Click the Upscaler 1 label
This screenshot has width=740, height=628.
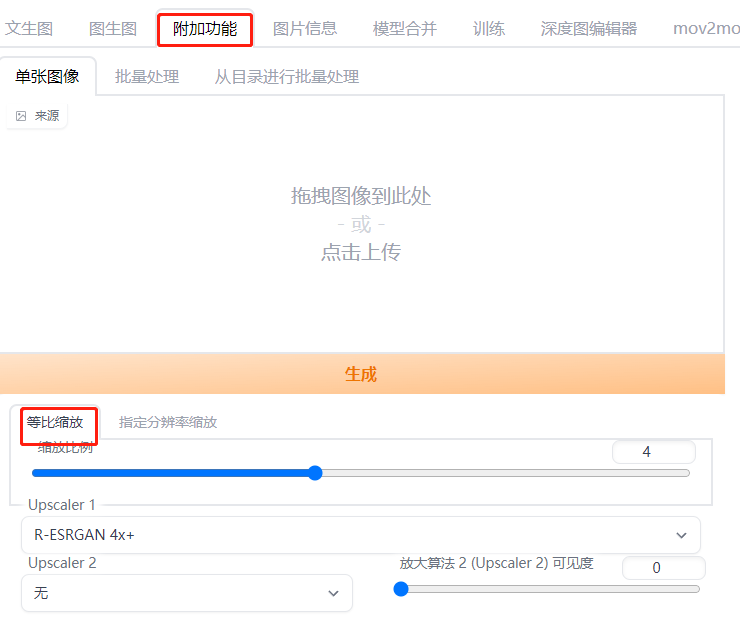point(62,505)
